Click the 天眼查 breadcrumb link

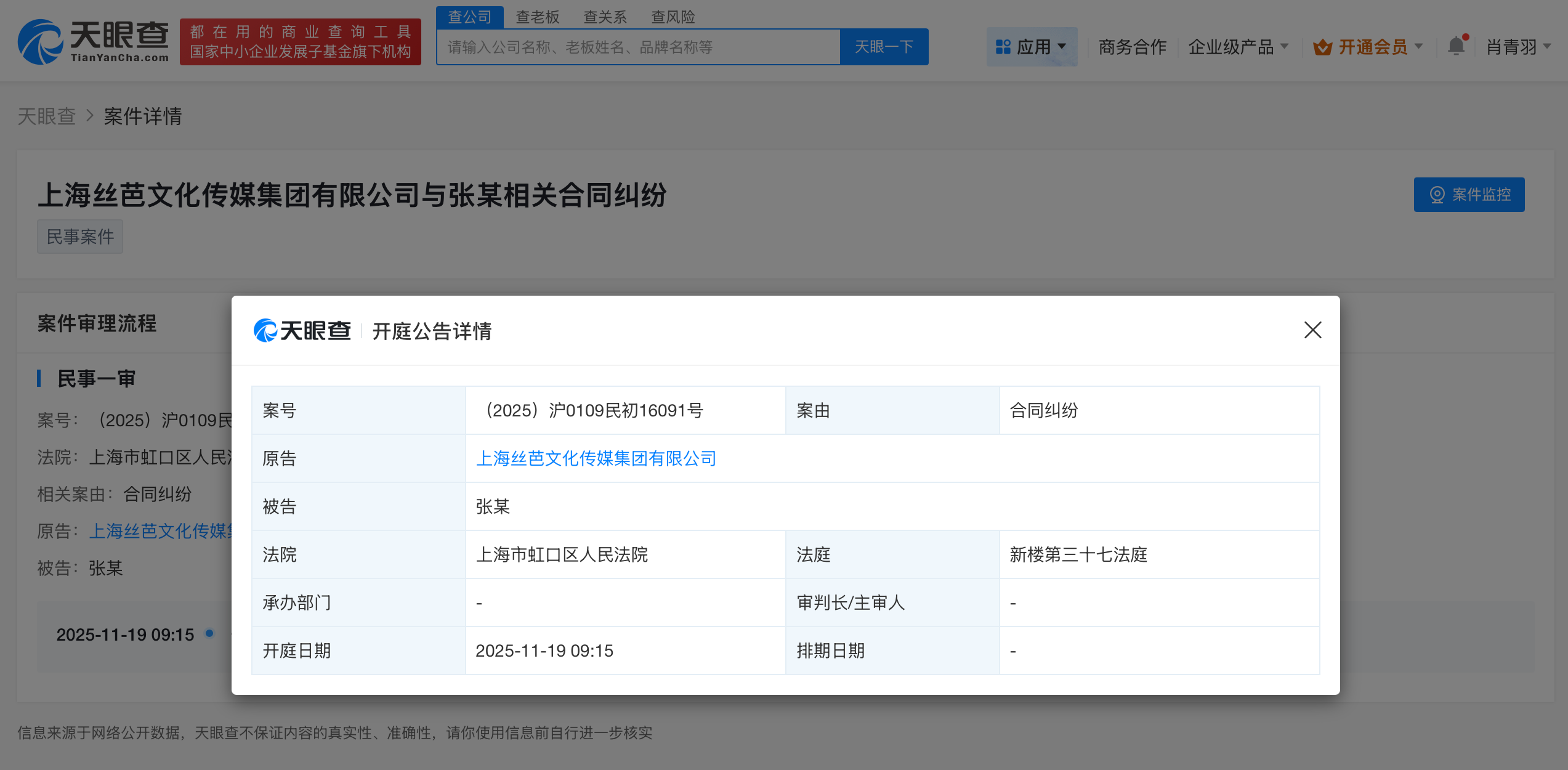tap(46, 116)
